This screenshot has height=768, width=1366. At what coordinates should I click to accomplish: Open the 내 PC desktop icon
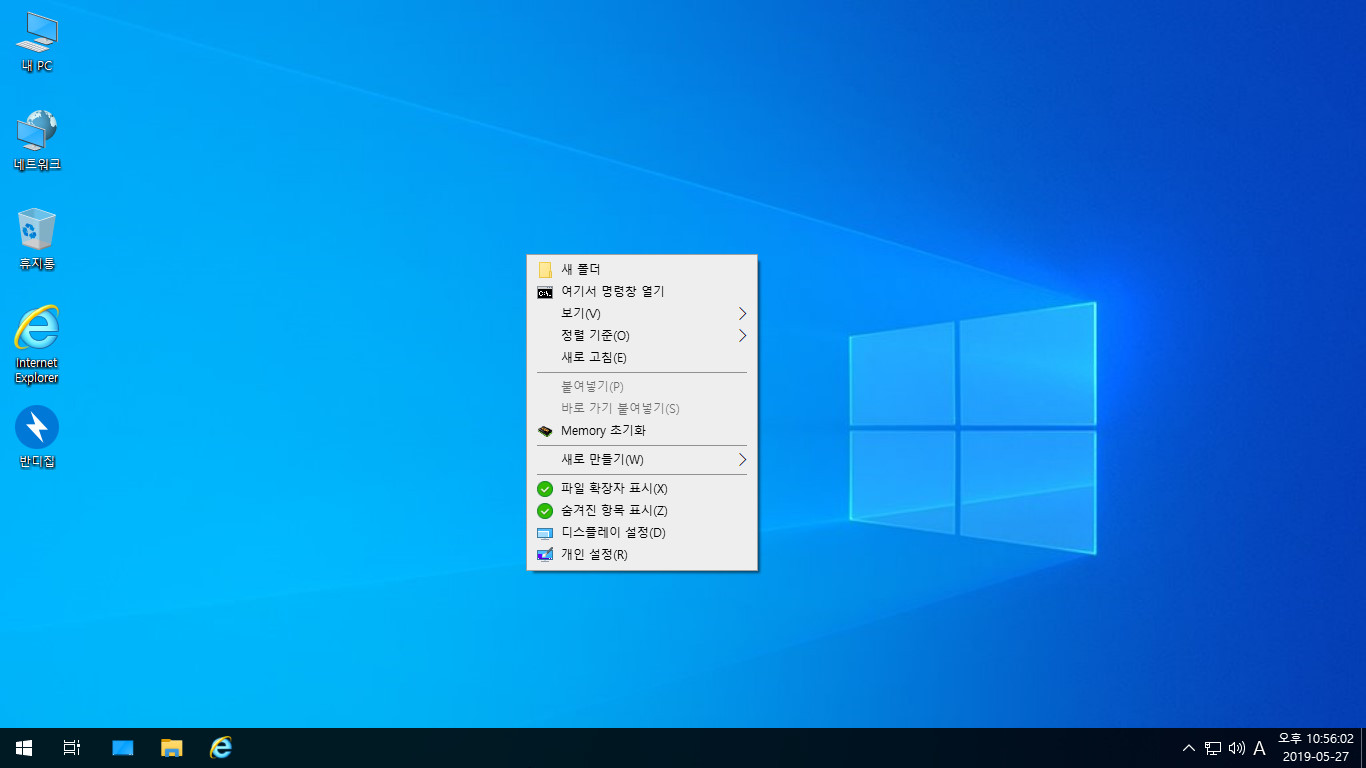37,43
